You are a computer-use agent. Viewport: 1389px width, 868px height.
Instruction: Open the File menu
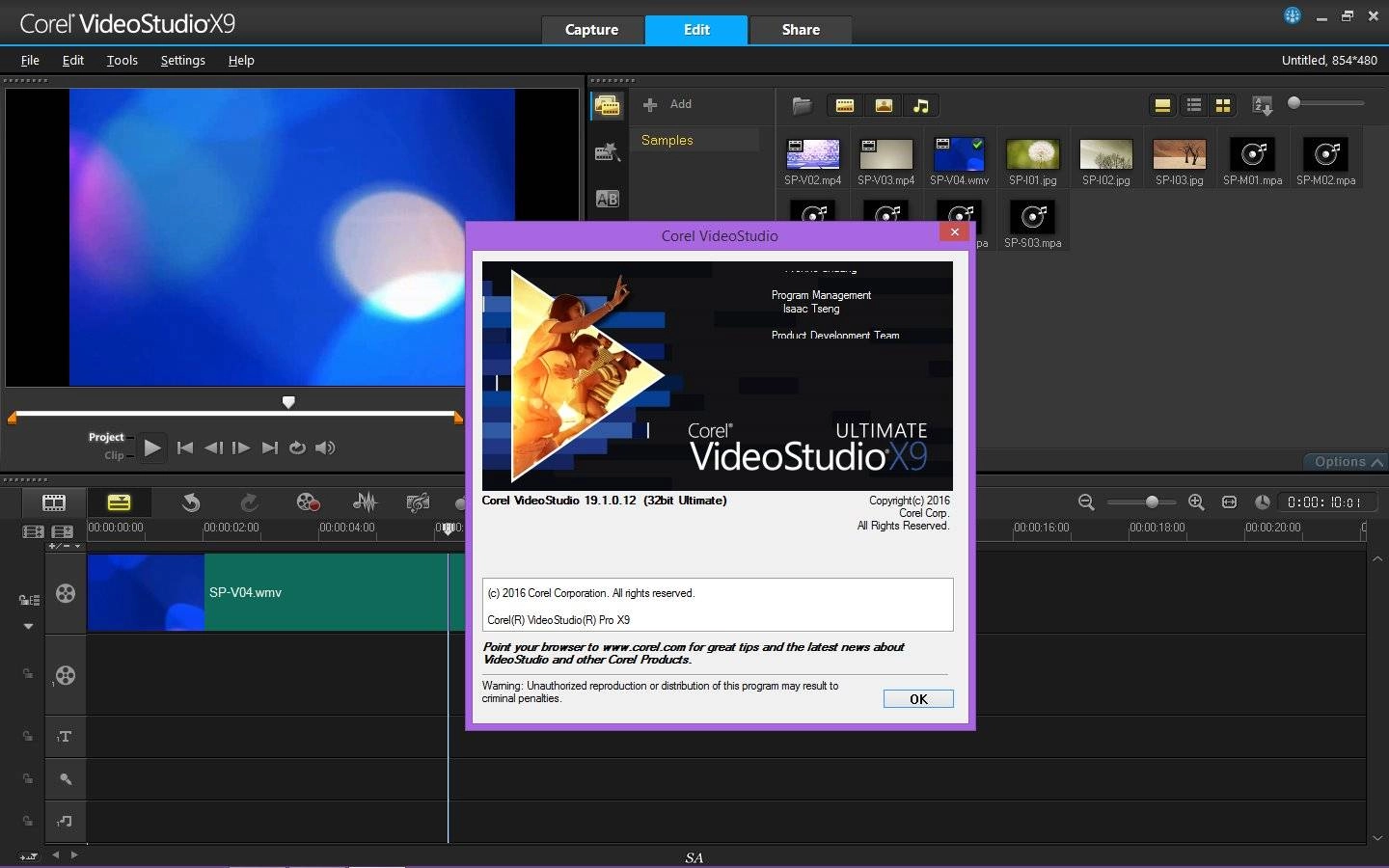30,60
